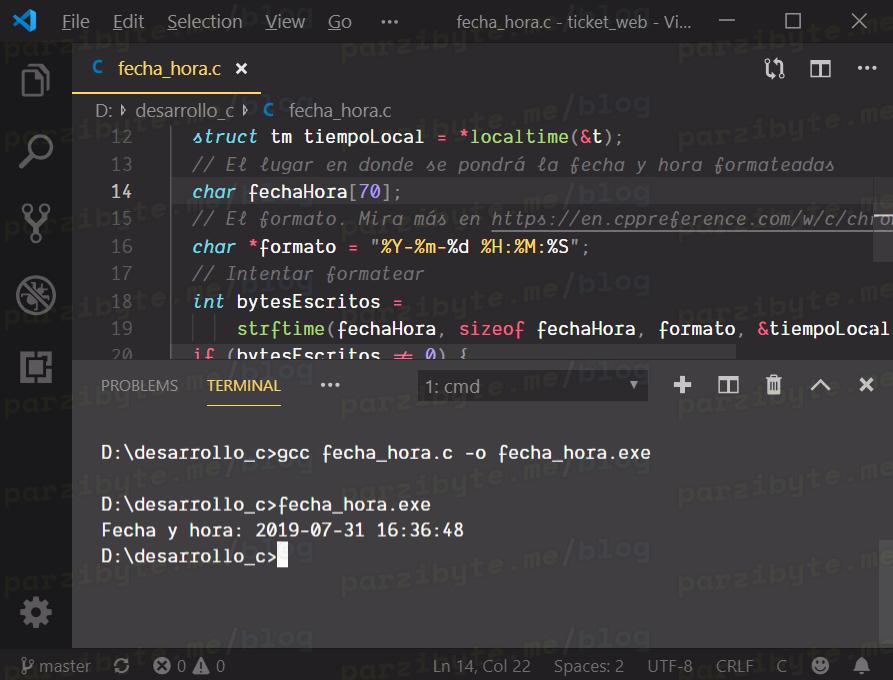The height and width of the screenshot is (680, 893).
Task: Click fecha_hora.c breadcrumb item
Action: click(x=340, y=110)
